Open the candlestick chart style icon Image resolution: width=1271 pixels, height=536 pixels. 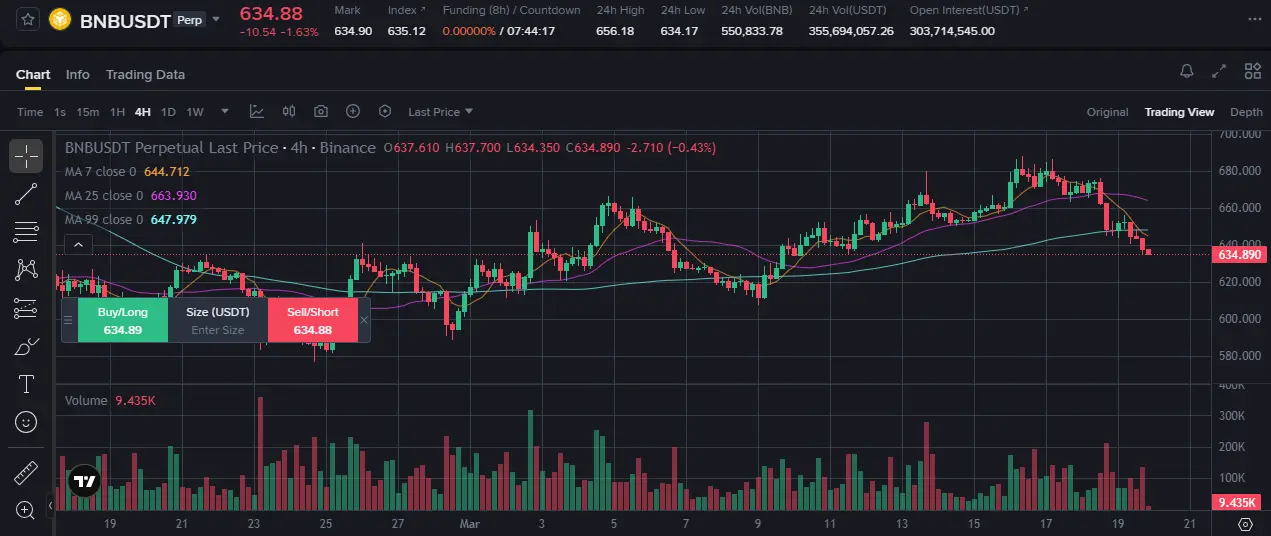[x=289, y=112]
